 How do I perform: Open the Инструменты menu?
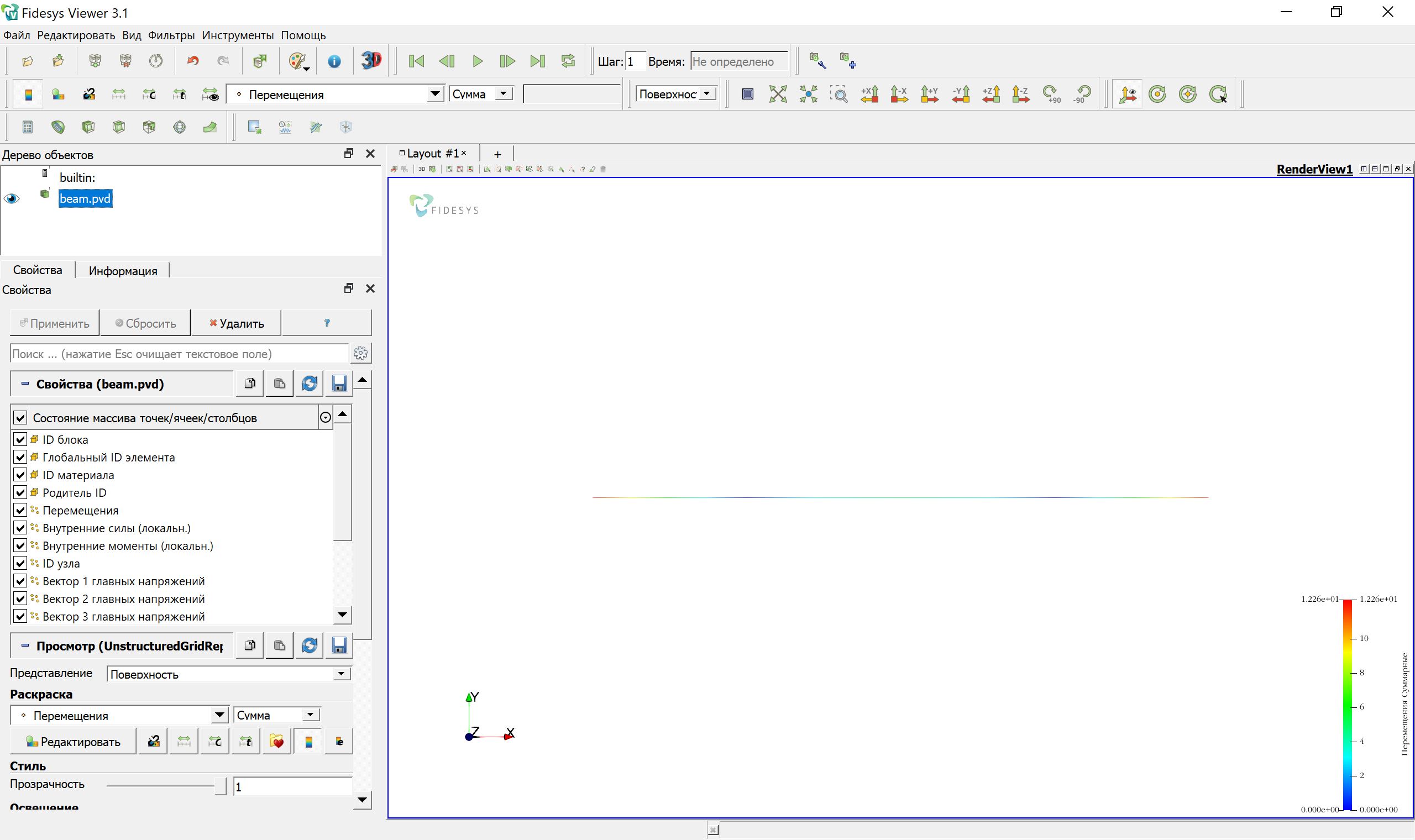[238, 35]
